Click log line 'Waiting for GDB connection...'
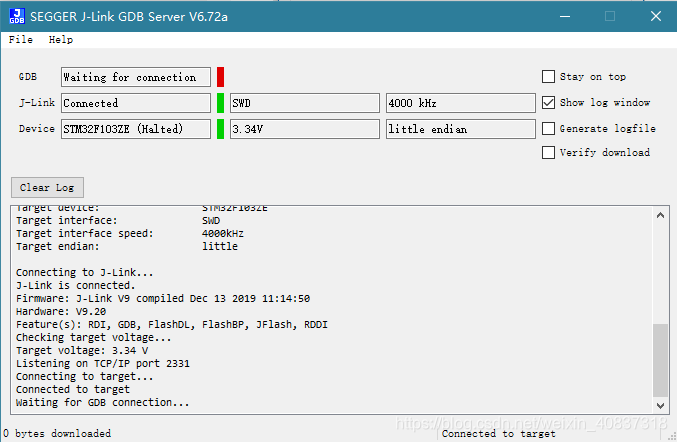 pyautogui.click(x=102, y=402)
